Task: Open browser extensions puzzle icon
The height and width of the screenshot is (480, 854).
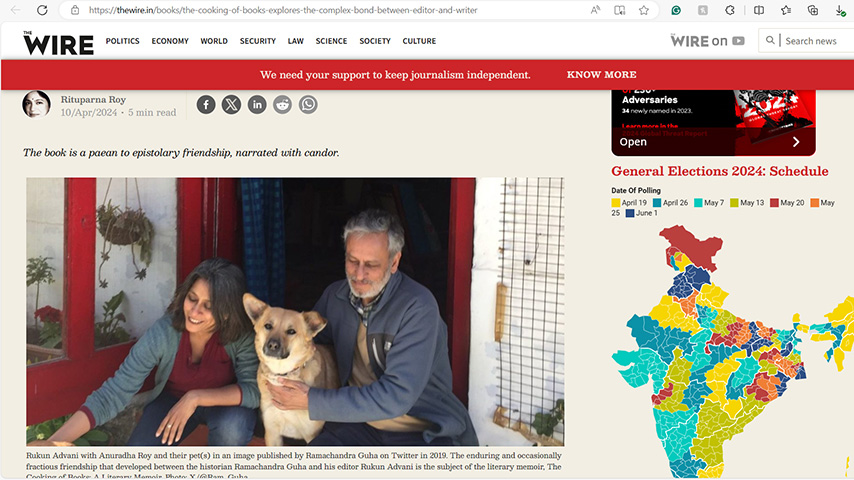Action: (730, 10)
